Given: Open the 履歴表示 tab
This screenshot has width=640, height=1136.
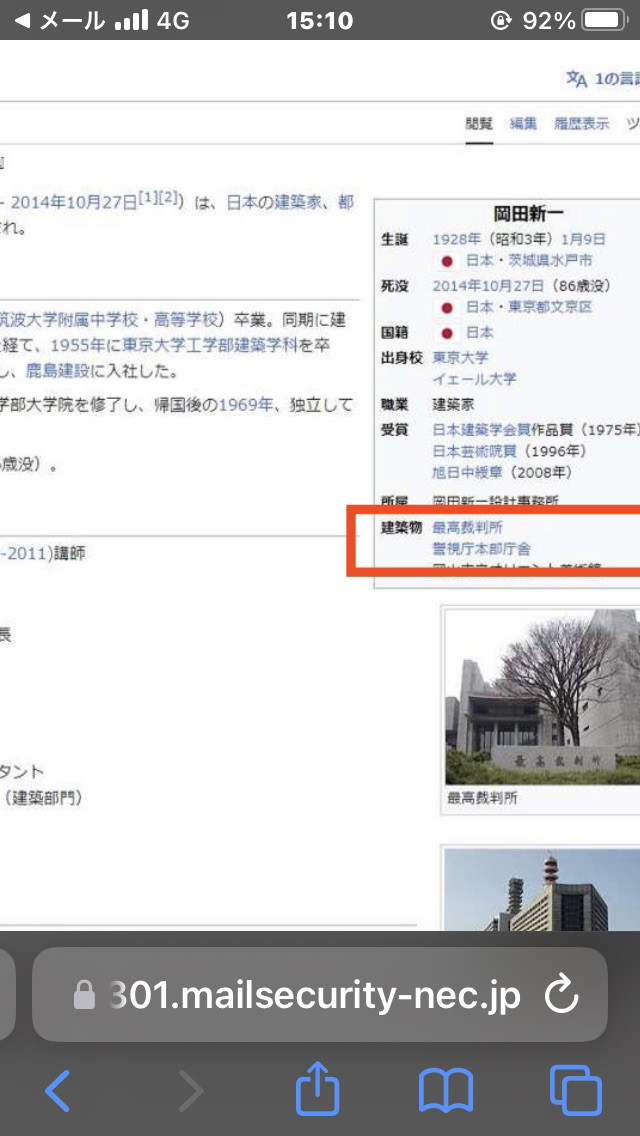Looking at the screenshot, I should click(x=581, y=123).
